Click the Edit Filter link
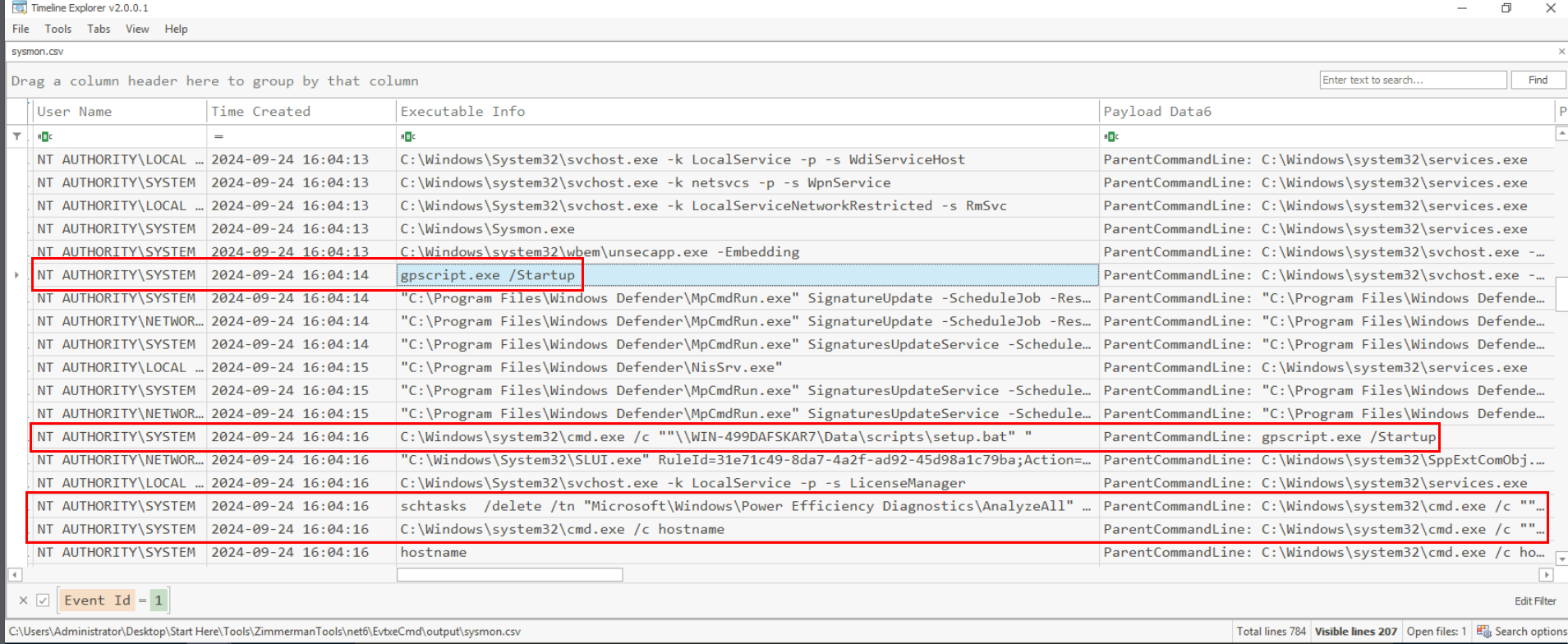1568x644 pixels. pyautogui.click(x=1534, y=601)
